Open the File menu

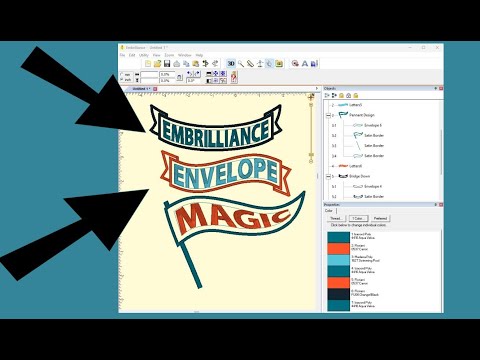point(122,55)
